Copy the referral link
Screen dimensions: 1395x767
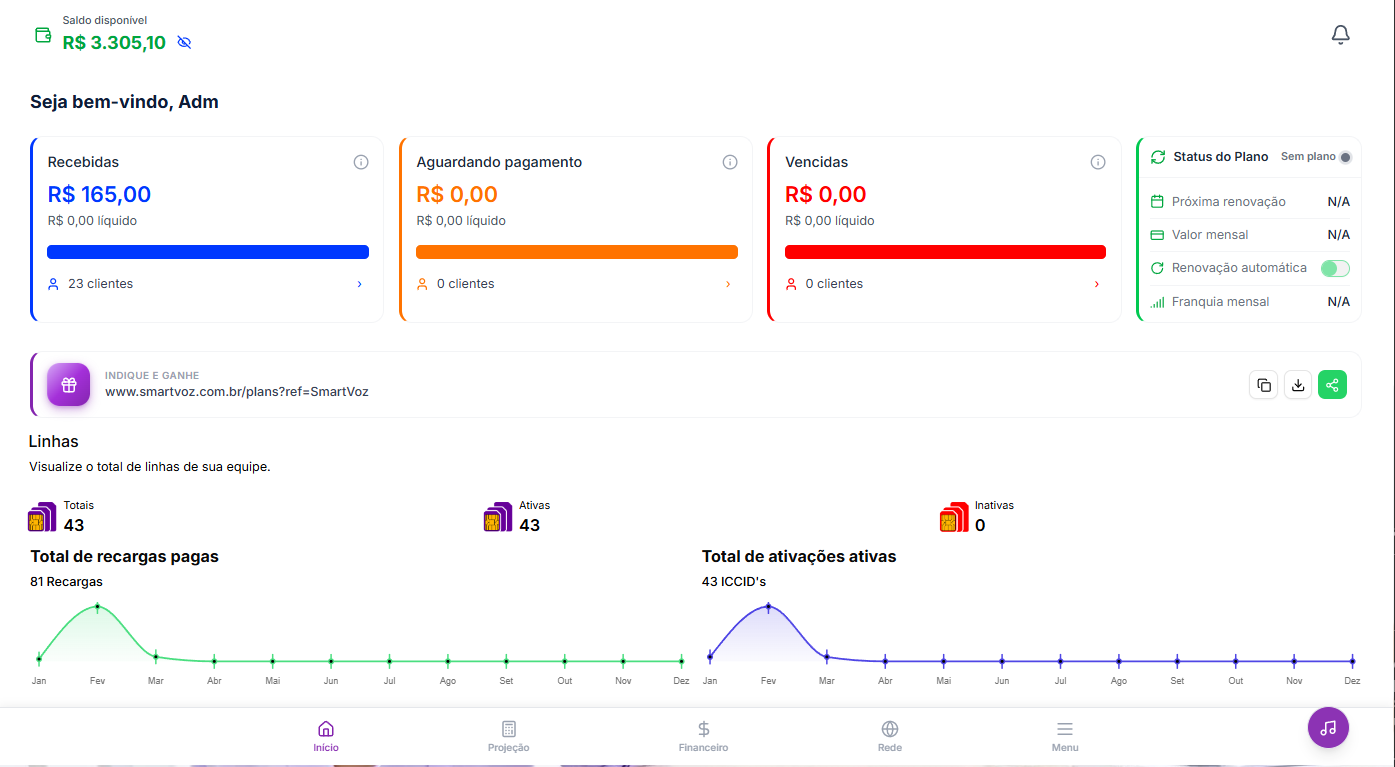click(x=1263, y=385)
